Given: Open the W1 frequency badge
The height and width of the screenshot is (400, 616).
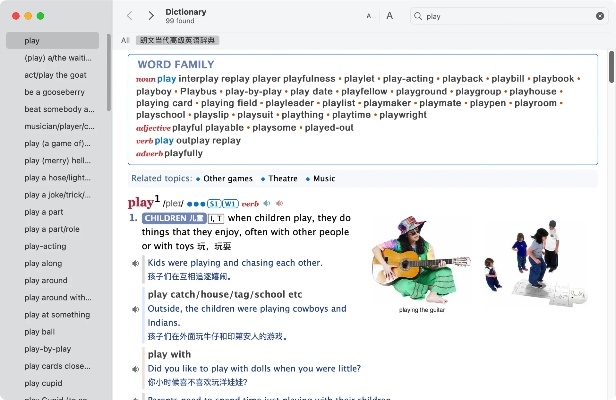Looking at the screenshot, I should point(230,204).
